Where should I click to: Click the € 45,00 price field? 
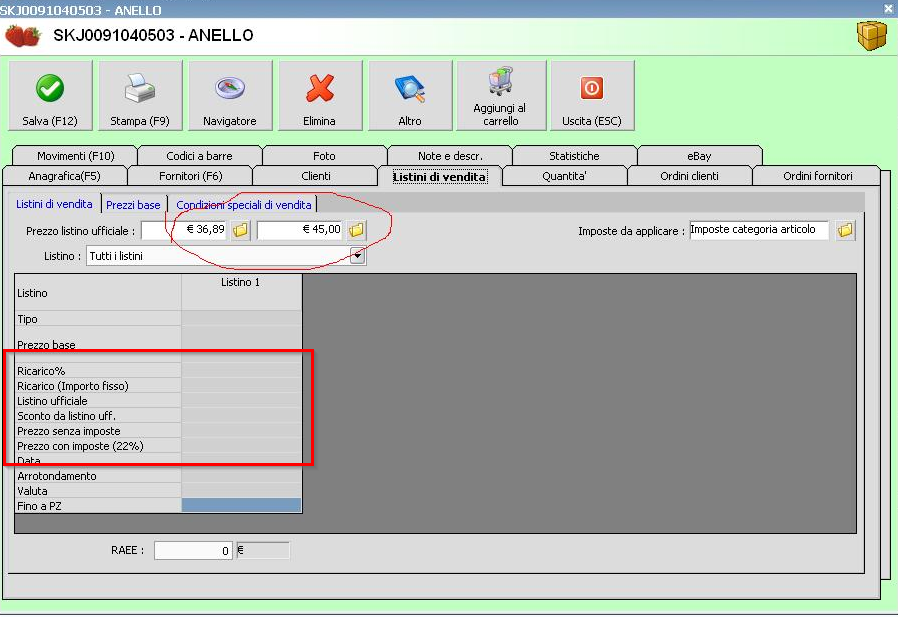tap(300, 230)
